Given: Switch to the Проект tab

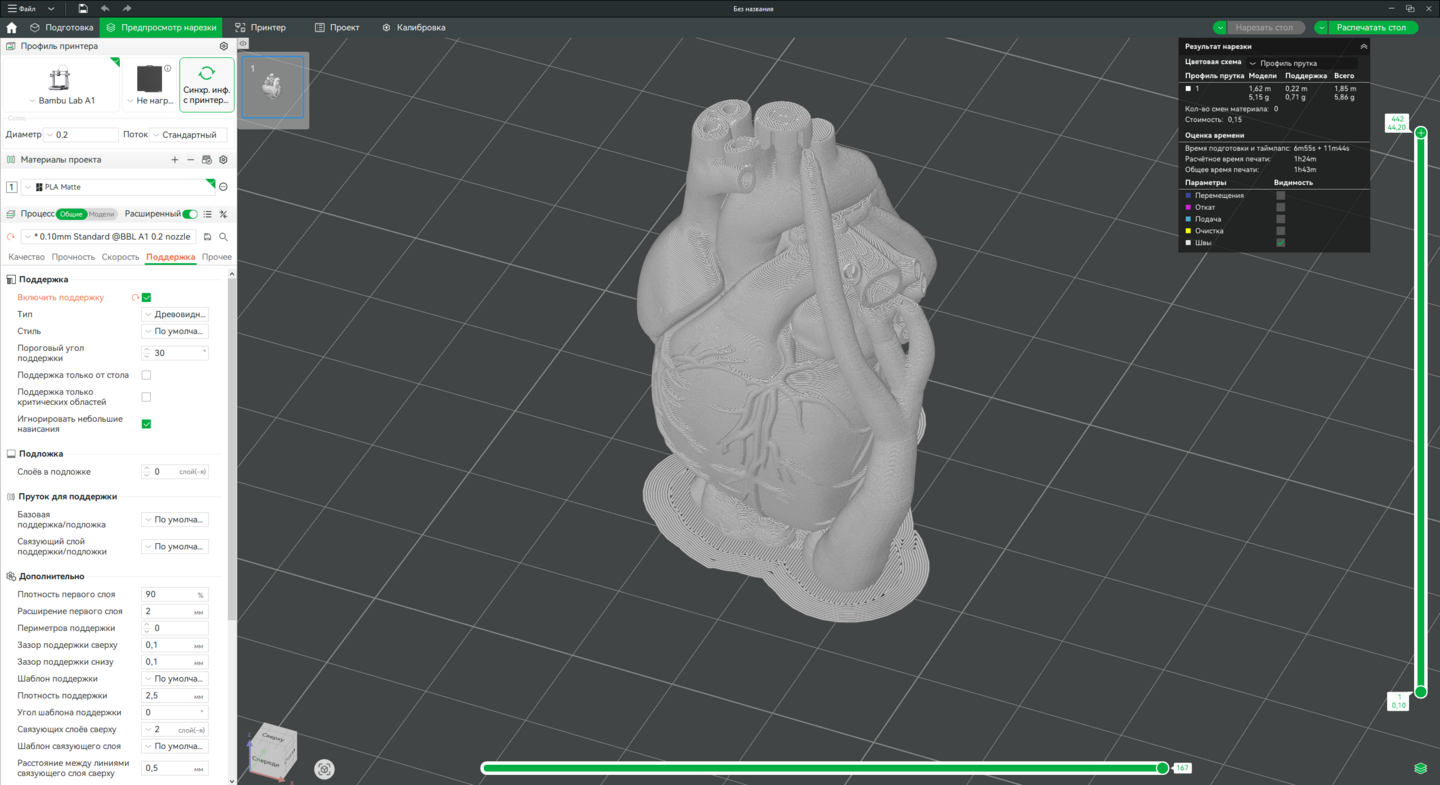Looking at the screenshot, I should pos(337,28).
